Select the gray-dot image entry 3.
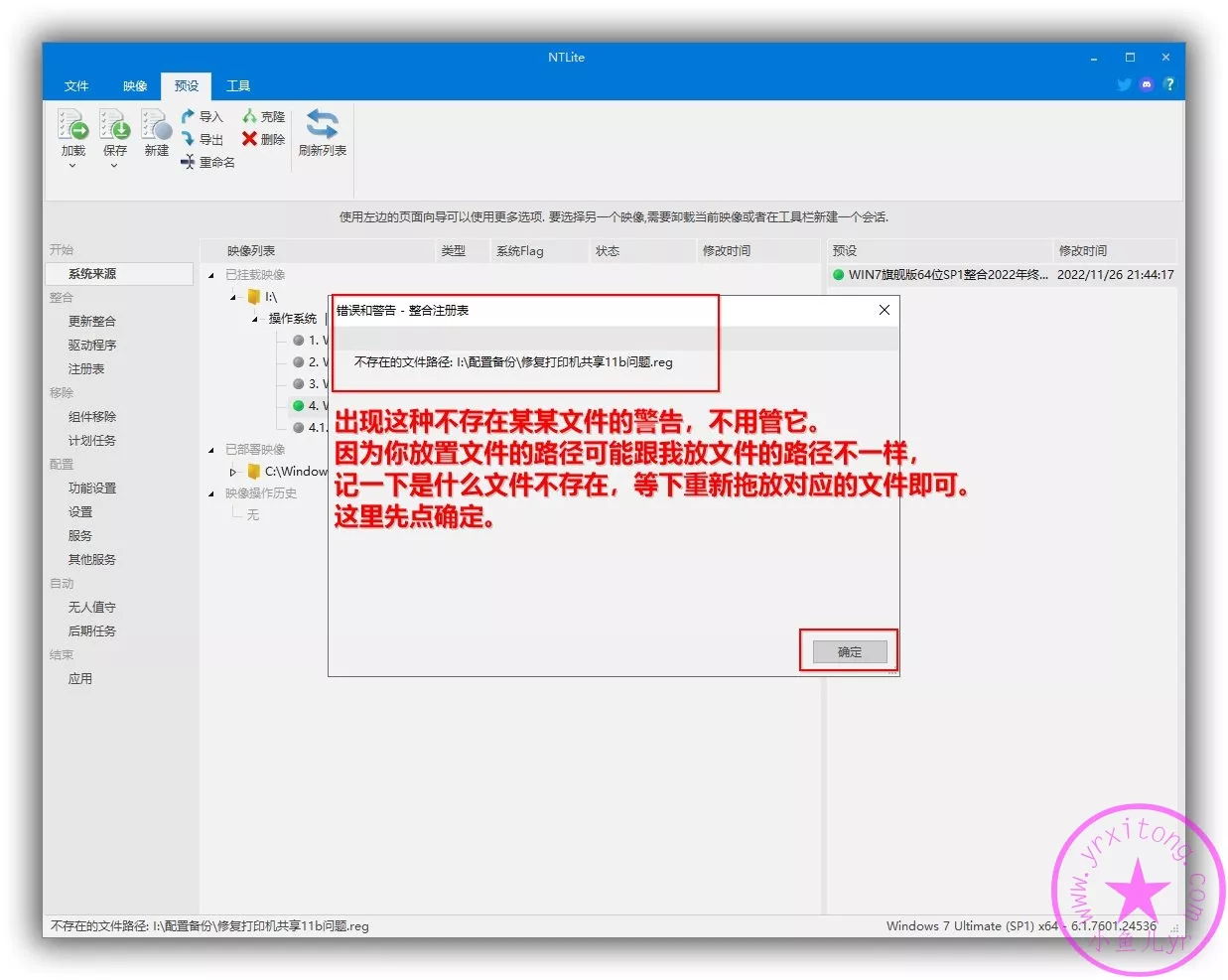This screenshot has width=1228, height=980. [x=299, y=384]
